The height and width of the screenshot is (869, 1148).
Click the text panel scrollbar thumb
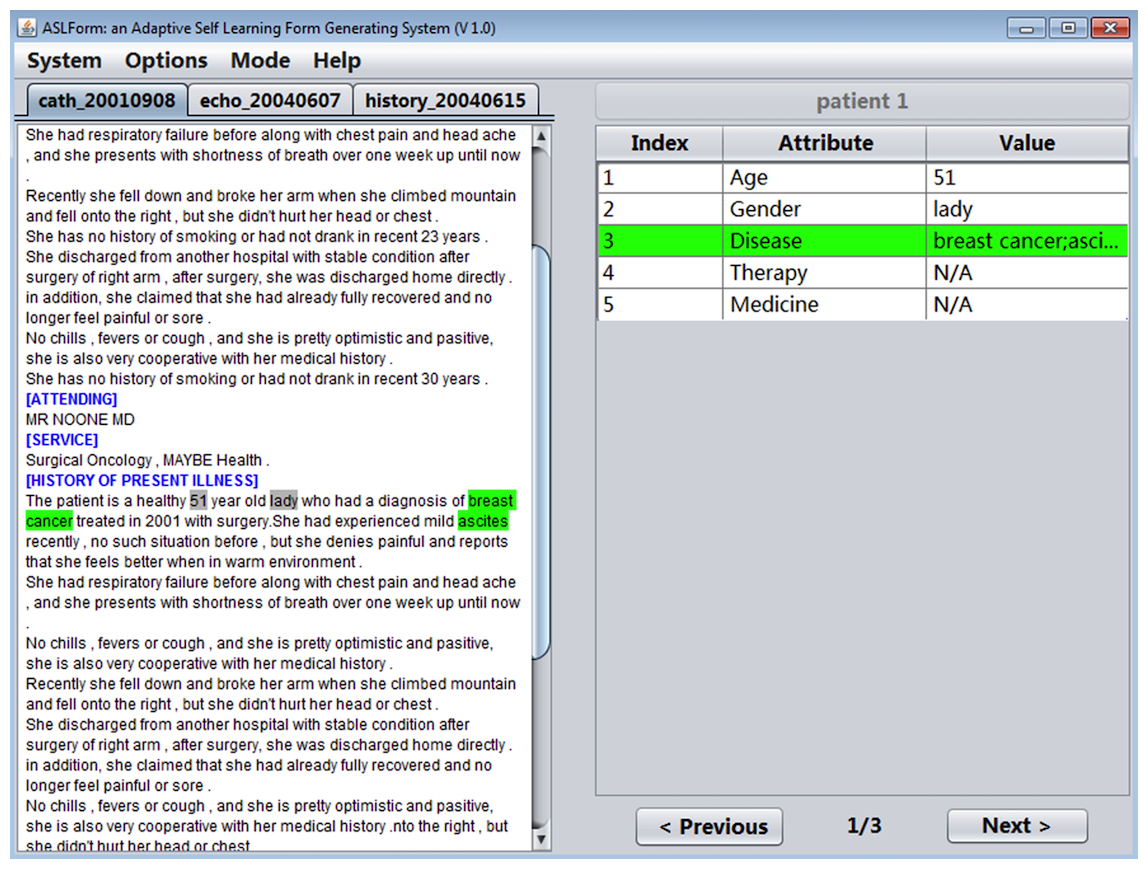(542, 450)
